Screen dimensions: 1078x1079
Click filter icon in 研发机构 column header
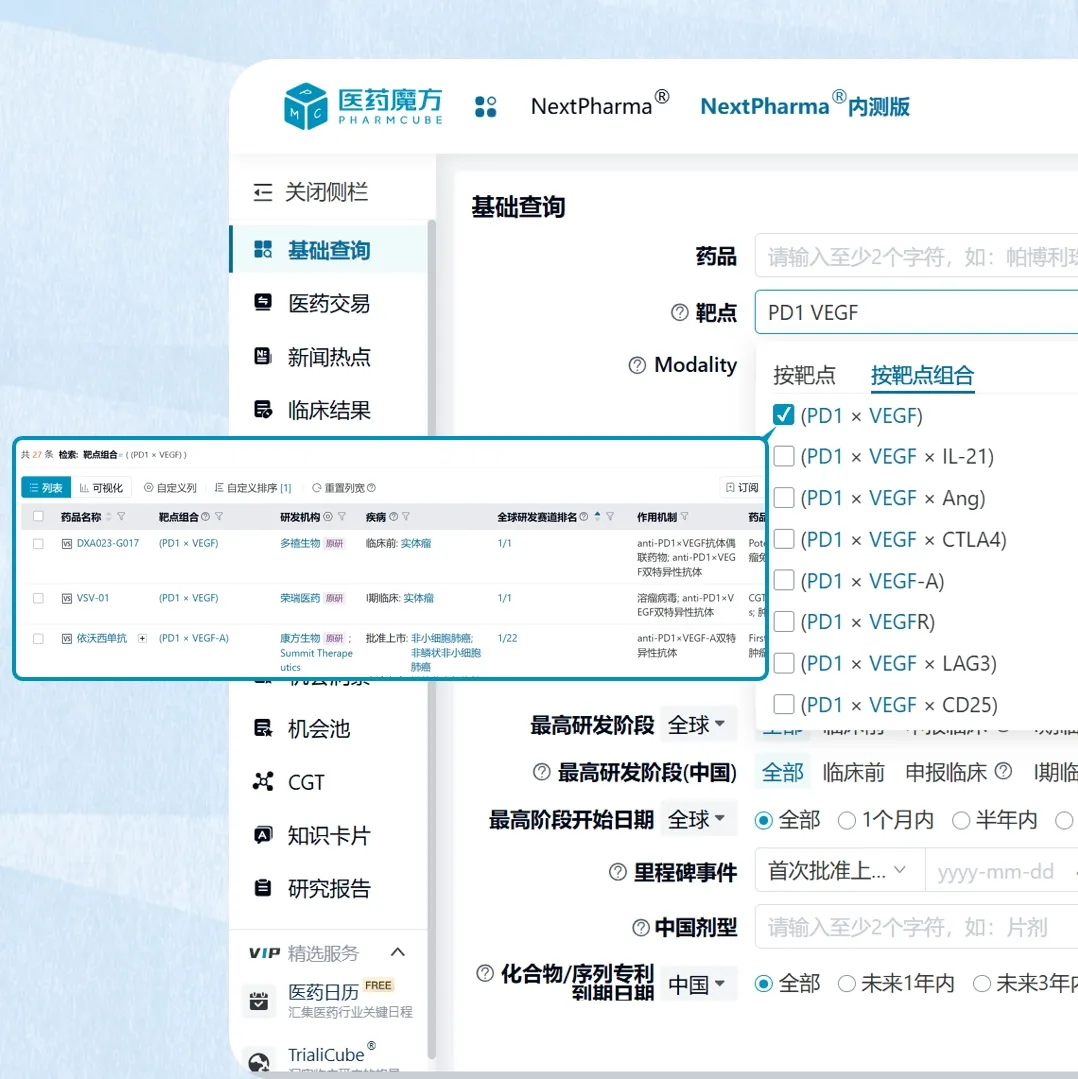(341, 516)
